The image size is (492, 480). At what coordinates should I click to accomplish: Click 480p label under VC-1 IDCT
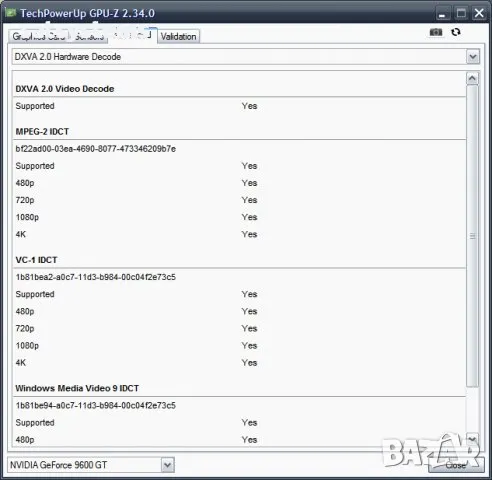pyautogui.click(x=25, y=311)
